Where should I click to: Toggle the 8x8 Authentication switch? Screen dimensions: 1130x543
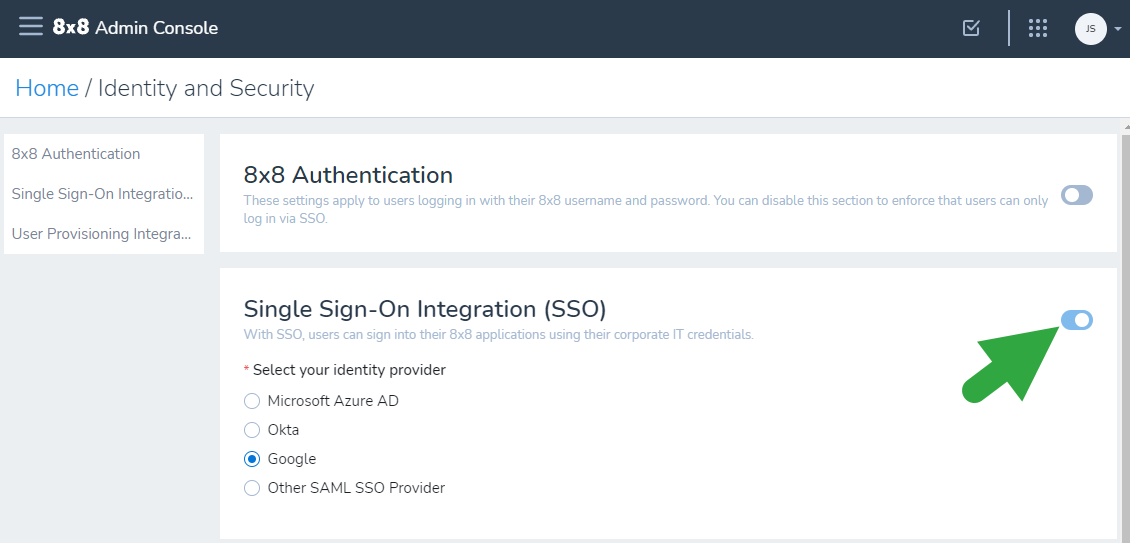click(1077, 195)
